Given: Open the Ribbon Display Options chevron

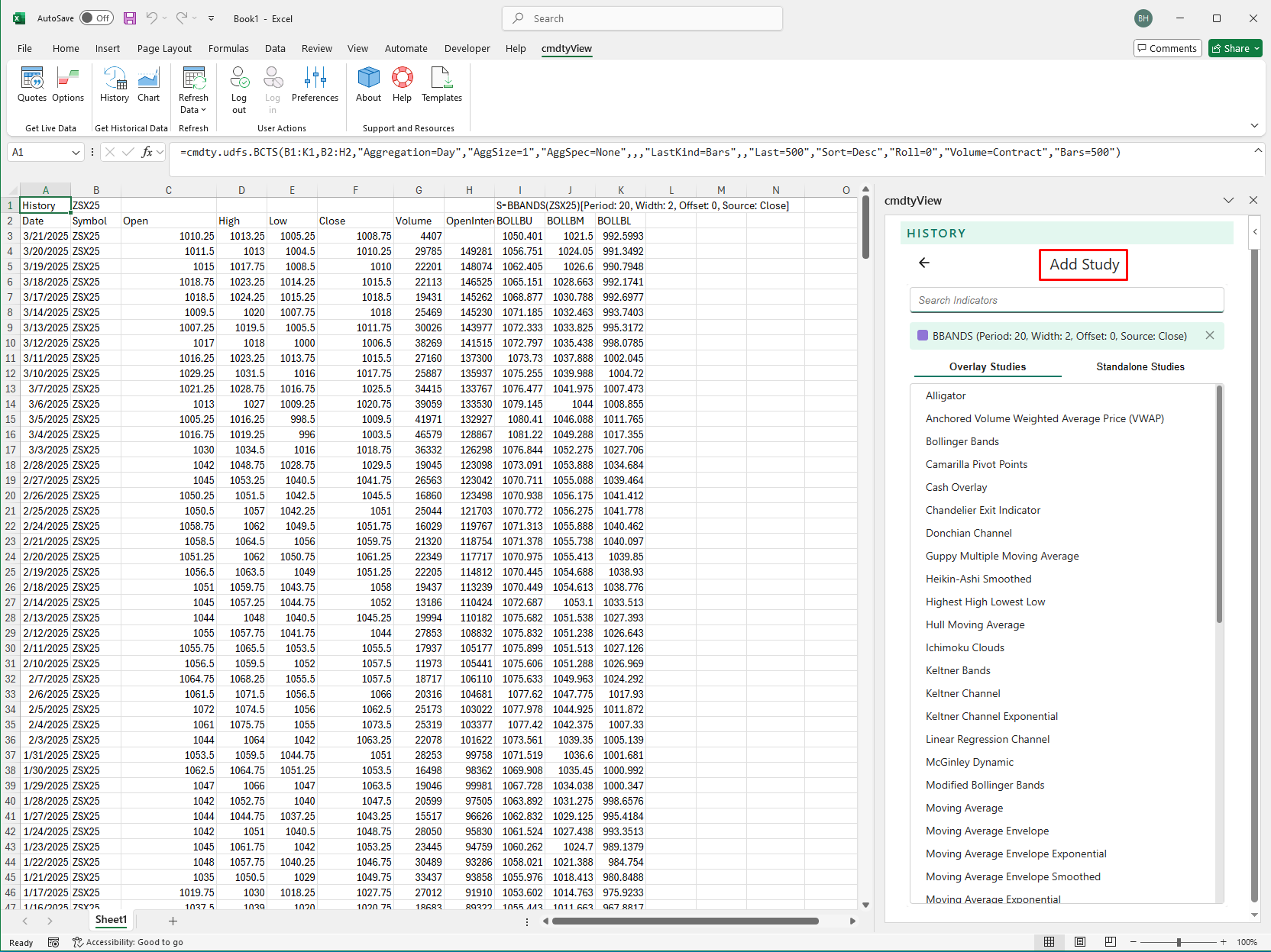Looking at the screenshot, I should click(1254, 125).
